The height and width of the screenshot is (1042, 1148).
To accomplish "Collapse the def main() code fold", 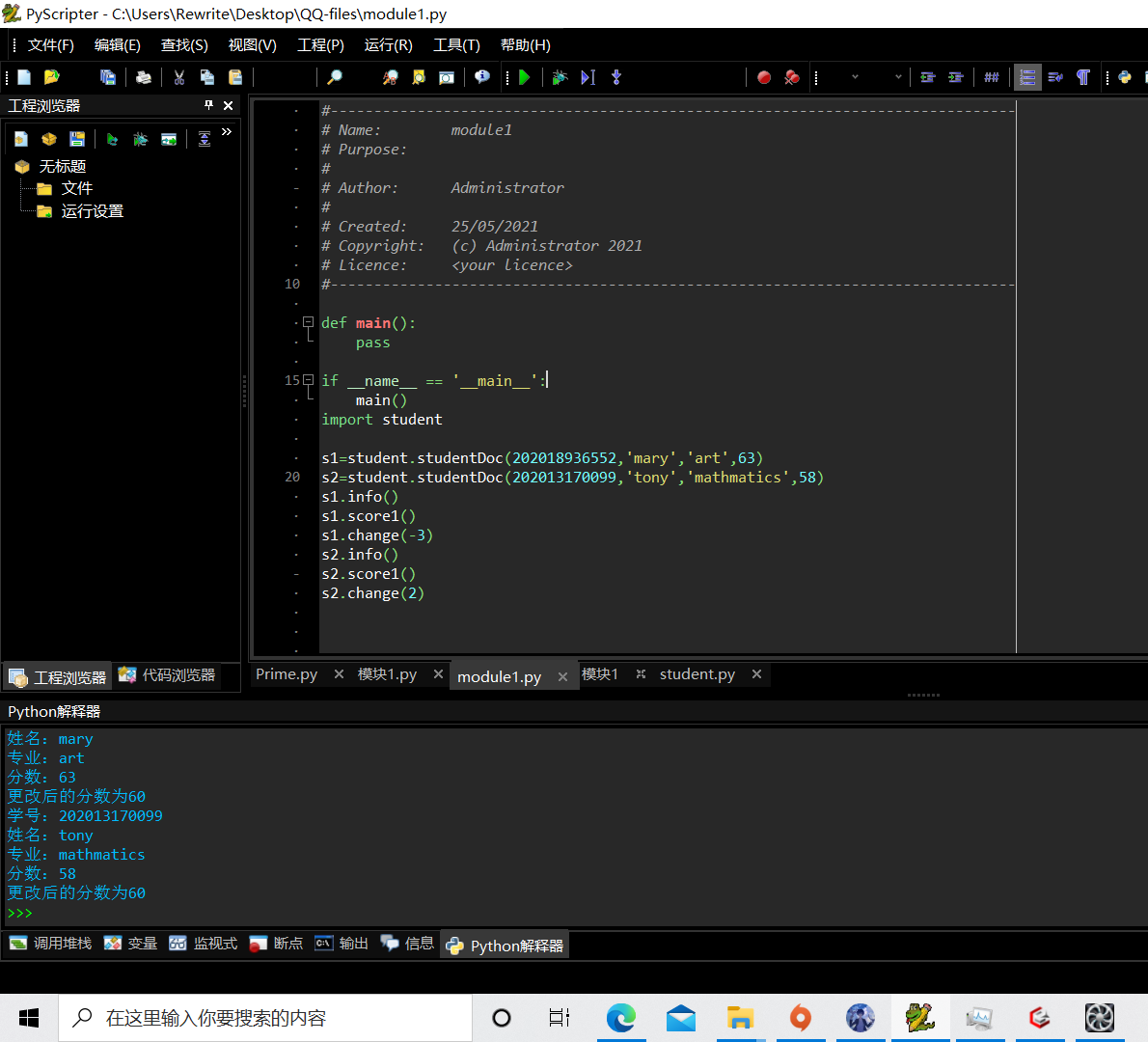I will click(x=309, y=322).
